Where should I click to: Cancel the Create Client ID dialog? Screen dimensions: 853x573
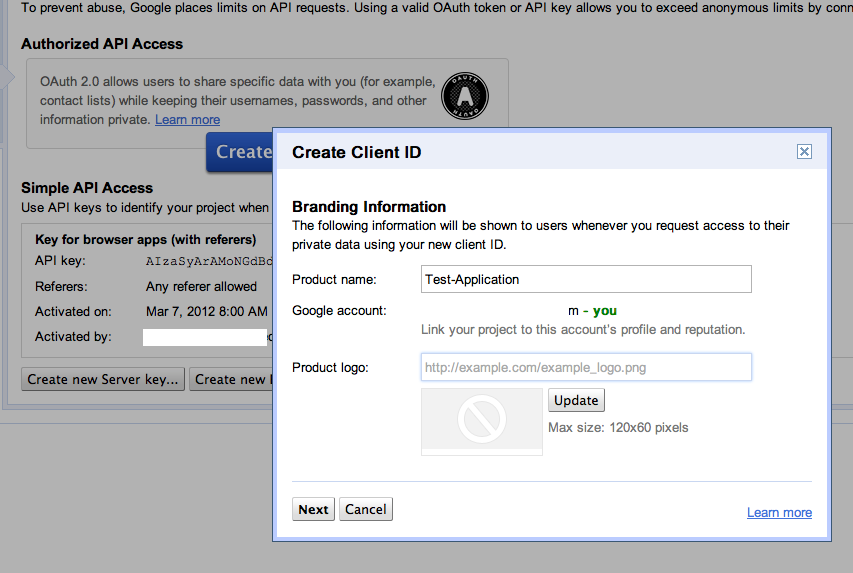(x=366, y=509)
